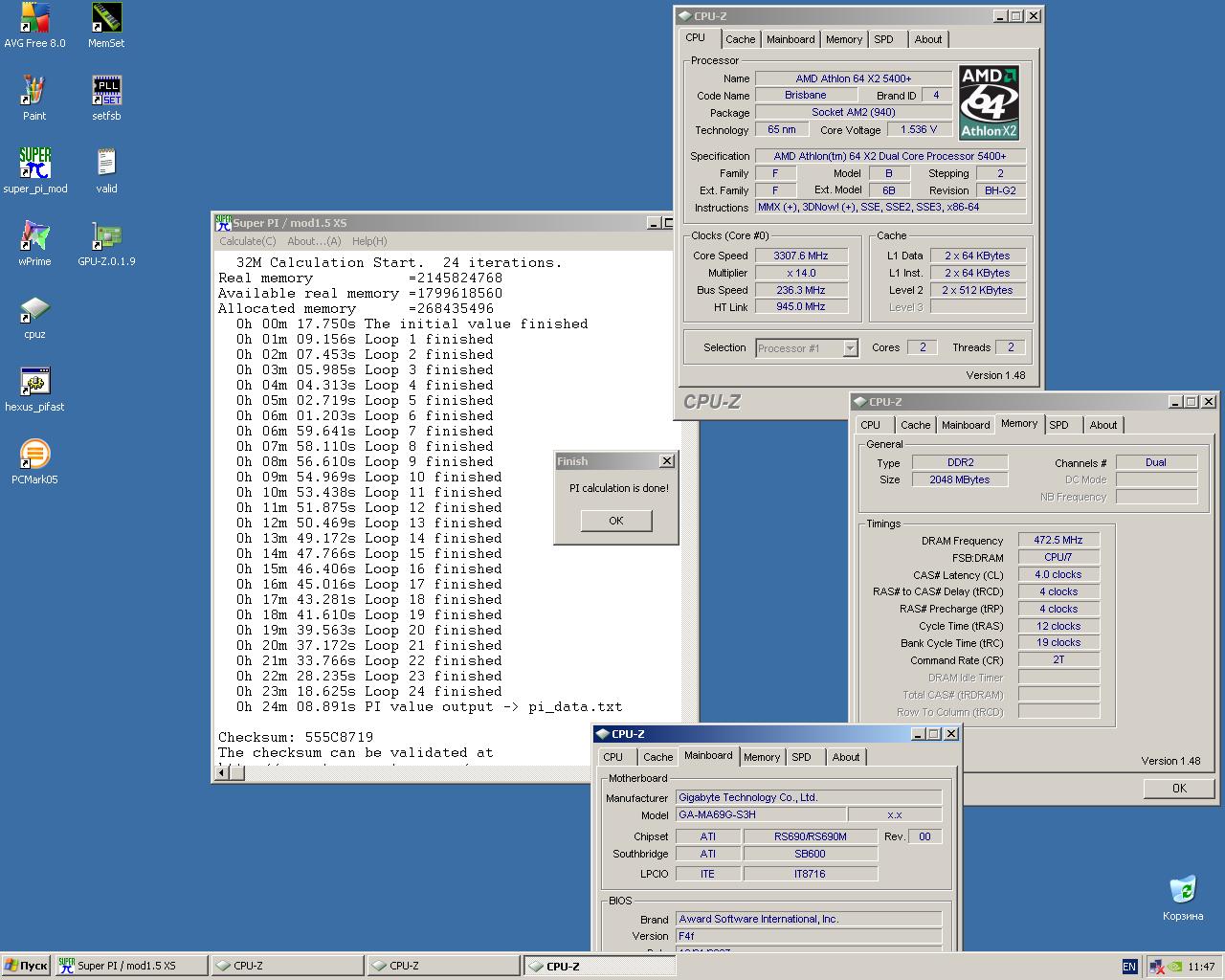Click the motherboard model GA-MA69G-S3H field
The width and height of the screenshot is (1225, 980).
pos(760,814)
